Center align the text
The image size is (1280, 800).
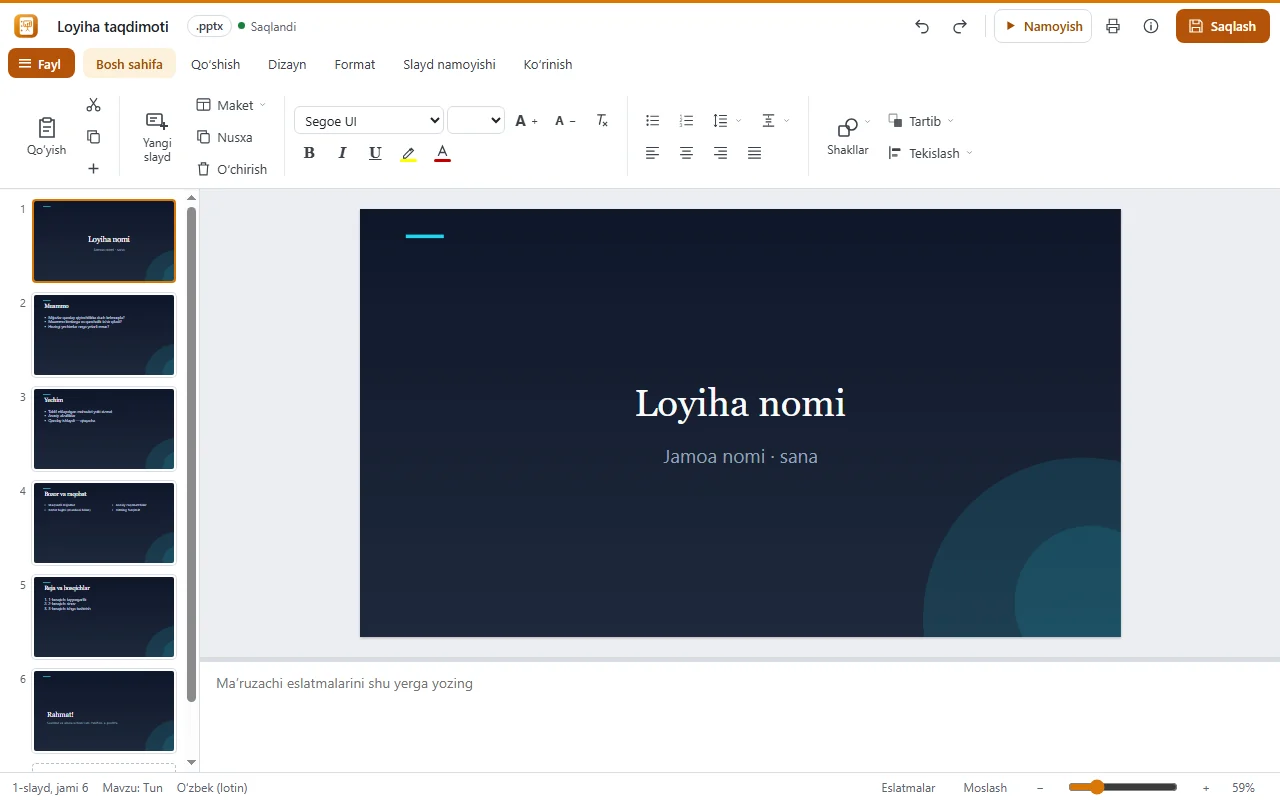coord(686,153)
